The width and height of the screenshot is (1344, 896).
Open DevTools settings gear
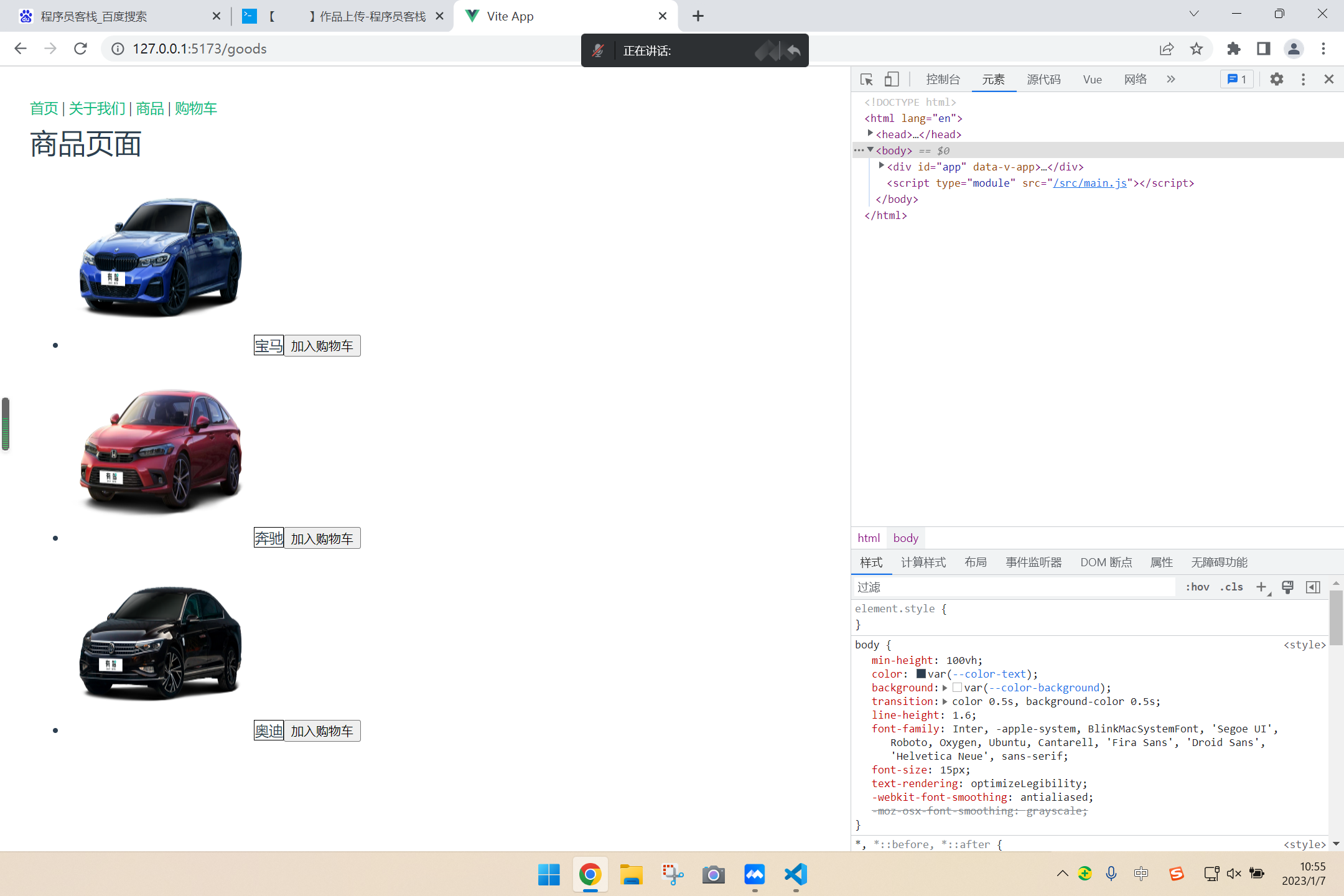(x=1276, y=80)
